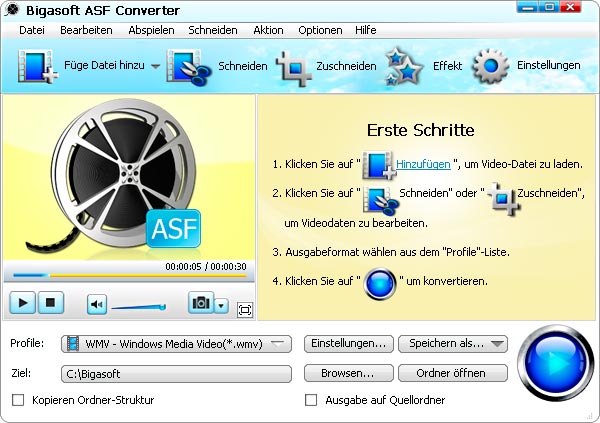Minimize the Bigasoft ASF Converter window
Image resolution: width=600 pixels, height=423 pixels.
528,7
